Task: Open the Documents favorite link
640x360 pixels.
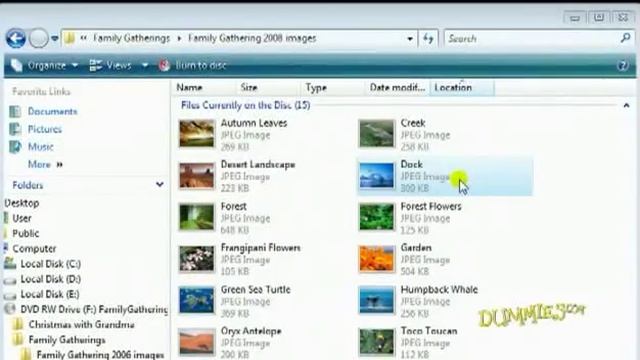Action: coord(52,111)
